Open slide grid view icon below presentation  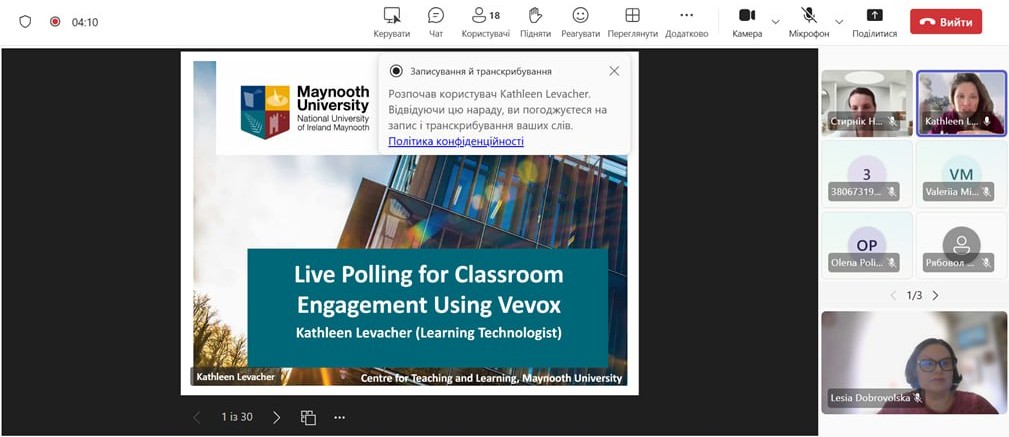click(x=308, y=417)
